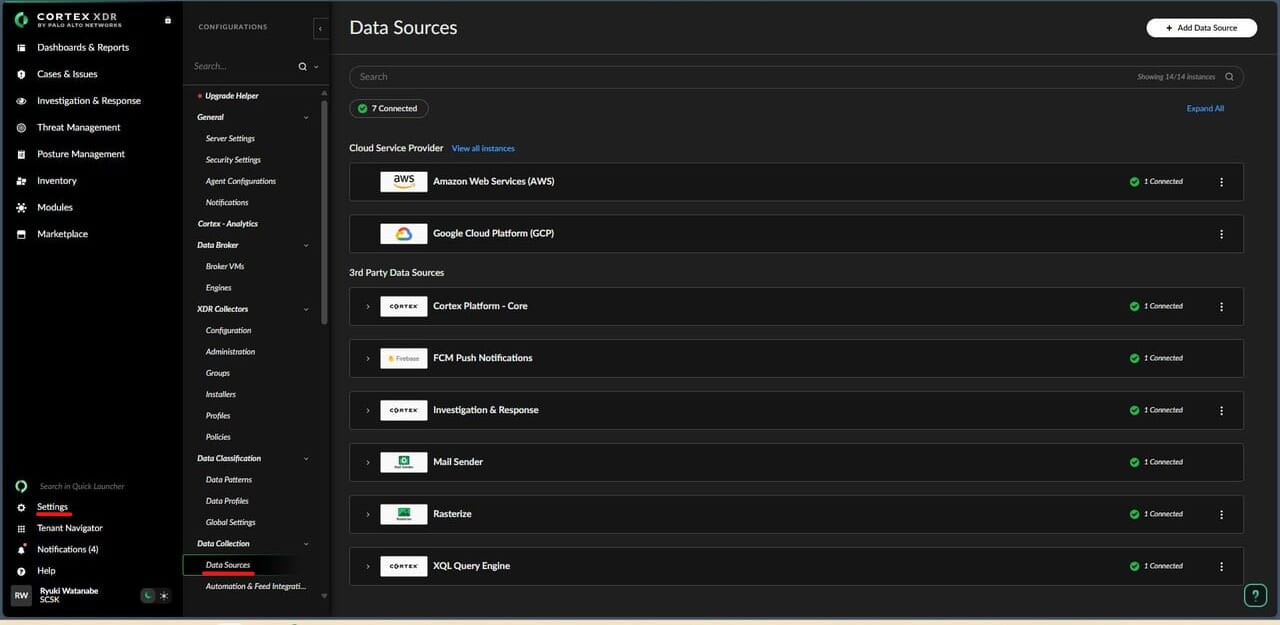The image size is (1280, 625).
Task: Click the Modules sidebar icon
Action: [x=21, y=208]
